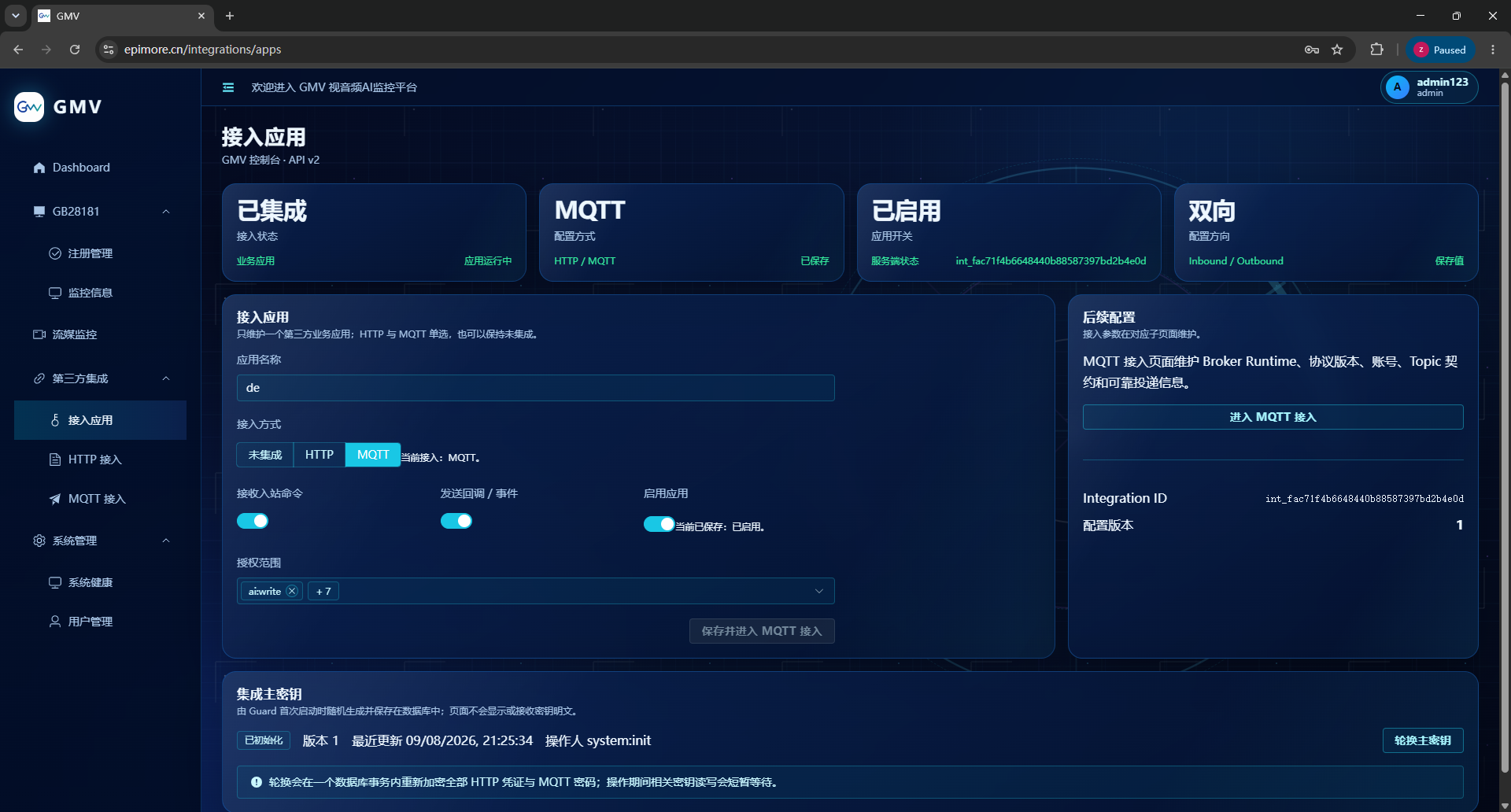This screenshot has width=1511, height=812.
Task: Collapse the GB28181 menu chevron
Action: point(166,212)
